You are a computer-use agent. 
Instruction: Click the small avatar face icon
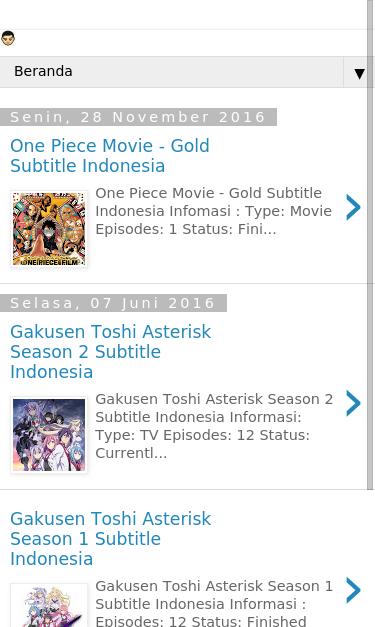coord(8,38)
